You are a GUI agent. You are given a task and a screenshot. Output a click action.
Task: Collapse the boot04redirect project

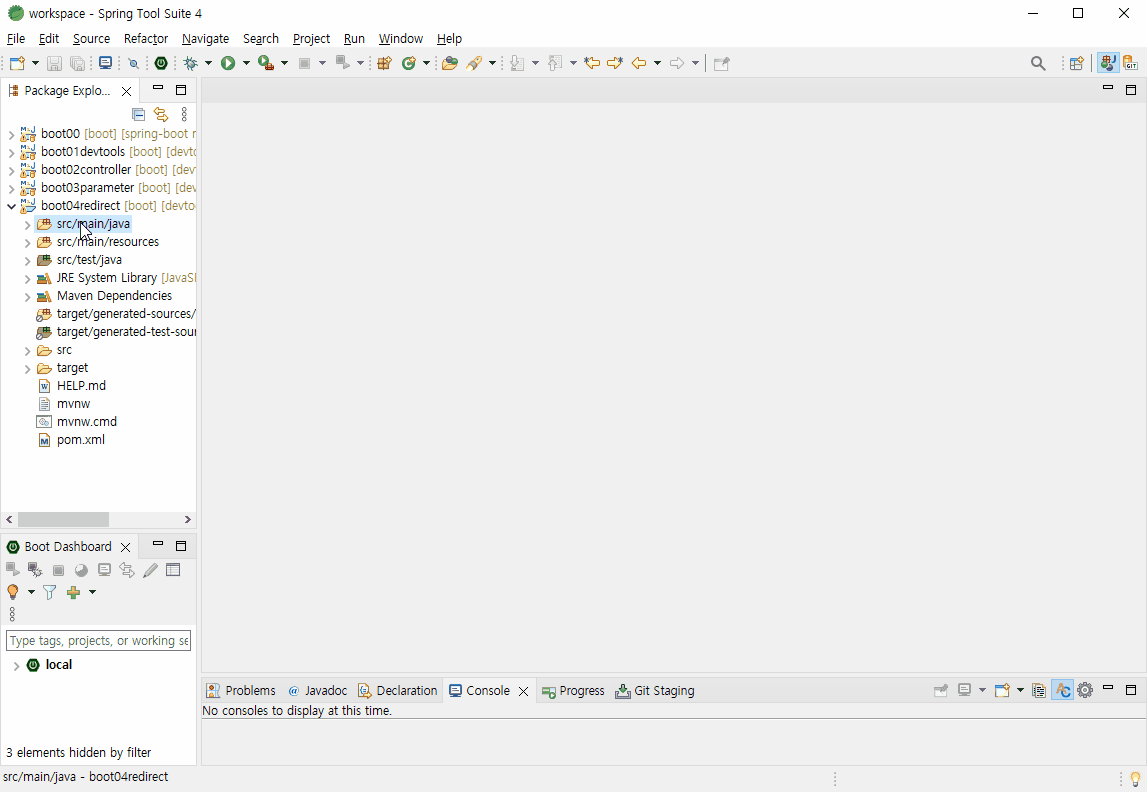coord(11,206)
